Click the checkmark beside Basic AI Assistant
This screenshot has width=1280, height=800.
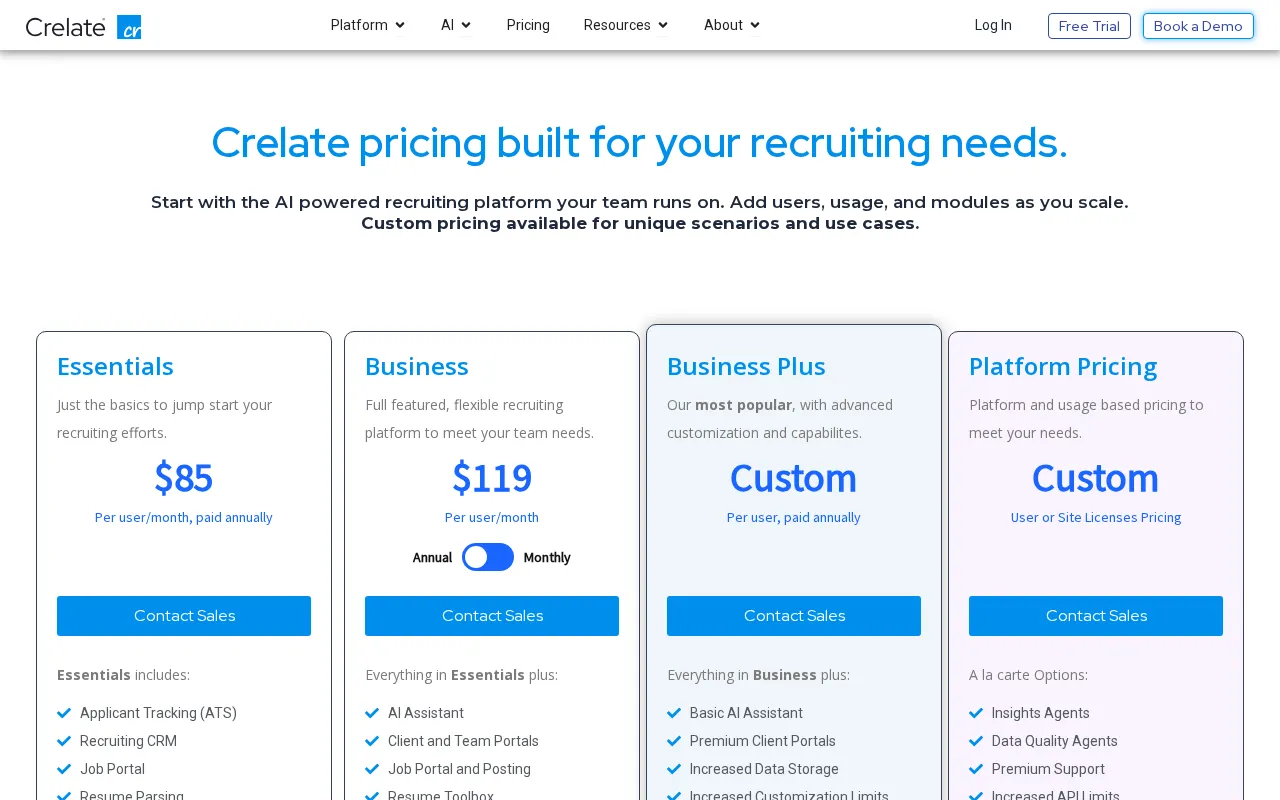[x=674, y=713]
